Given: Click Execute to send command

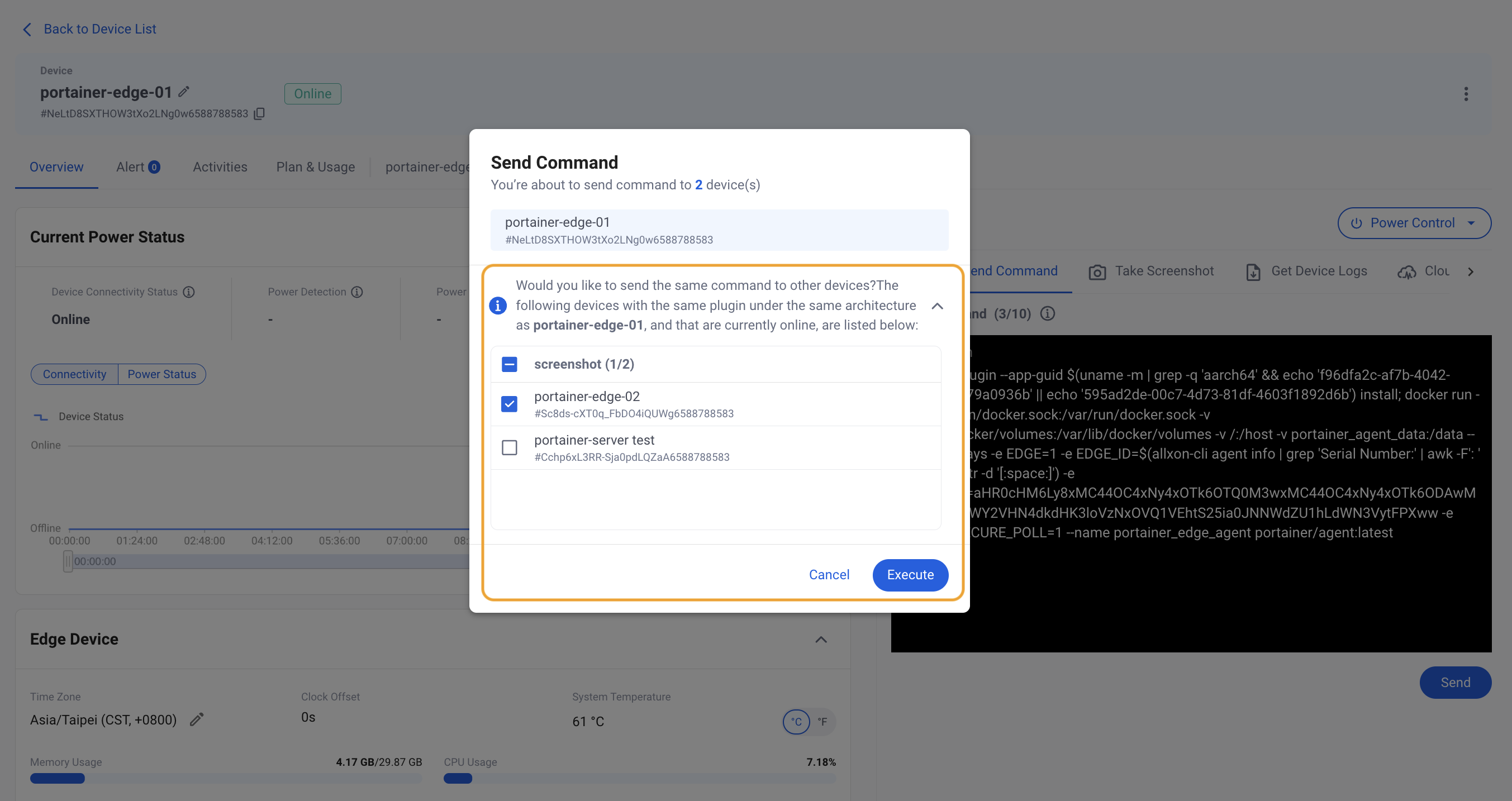Looking at the screenshot, I should tap(910, 575).
